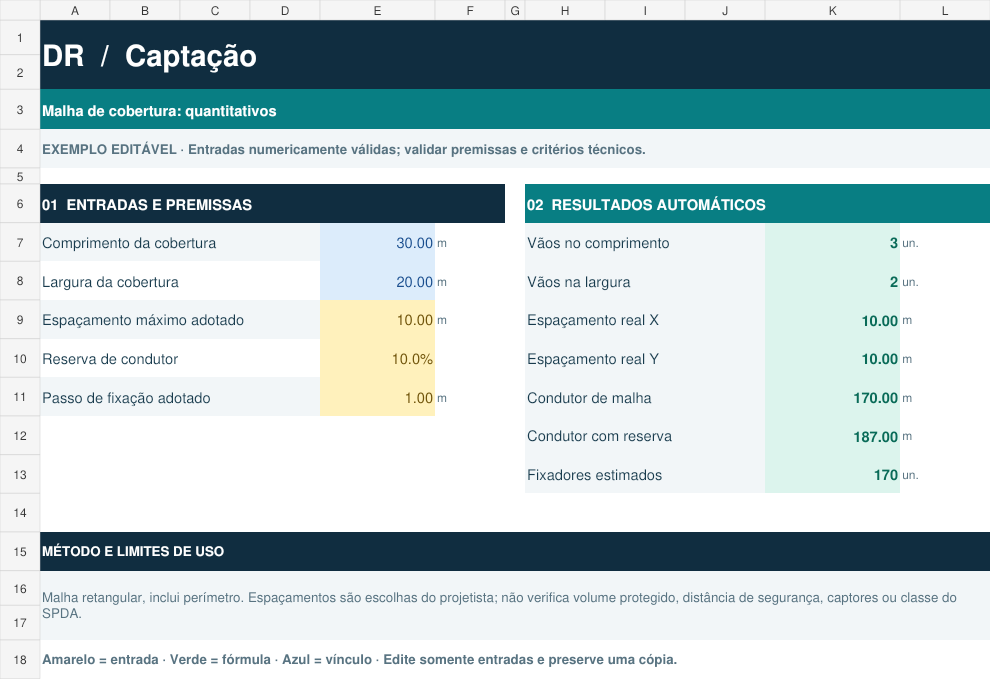The height and width of the screenshot is (679, 990).
Task: Select the Vãos no comprimento result 3
Action: pos(832,243)
